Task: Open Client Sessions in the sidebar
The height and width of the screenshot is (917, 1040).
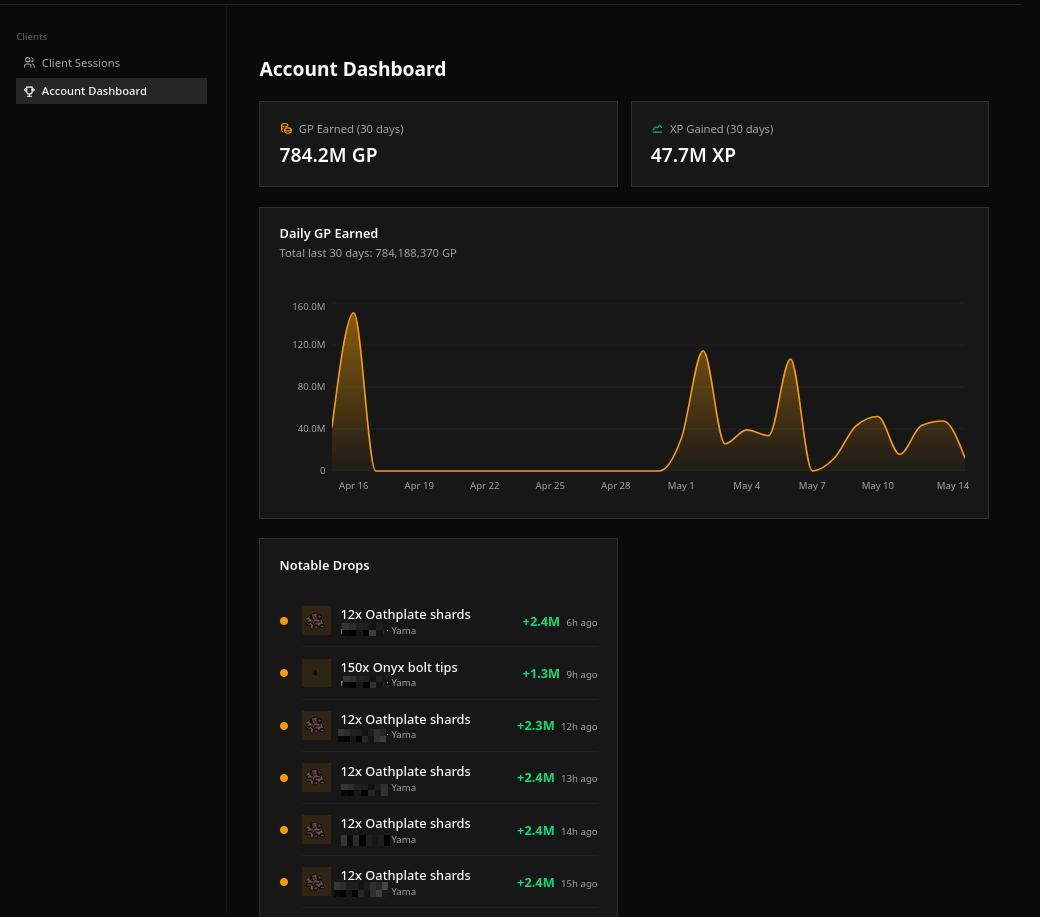Action: [111, 63]
